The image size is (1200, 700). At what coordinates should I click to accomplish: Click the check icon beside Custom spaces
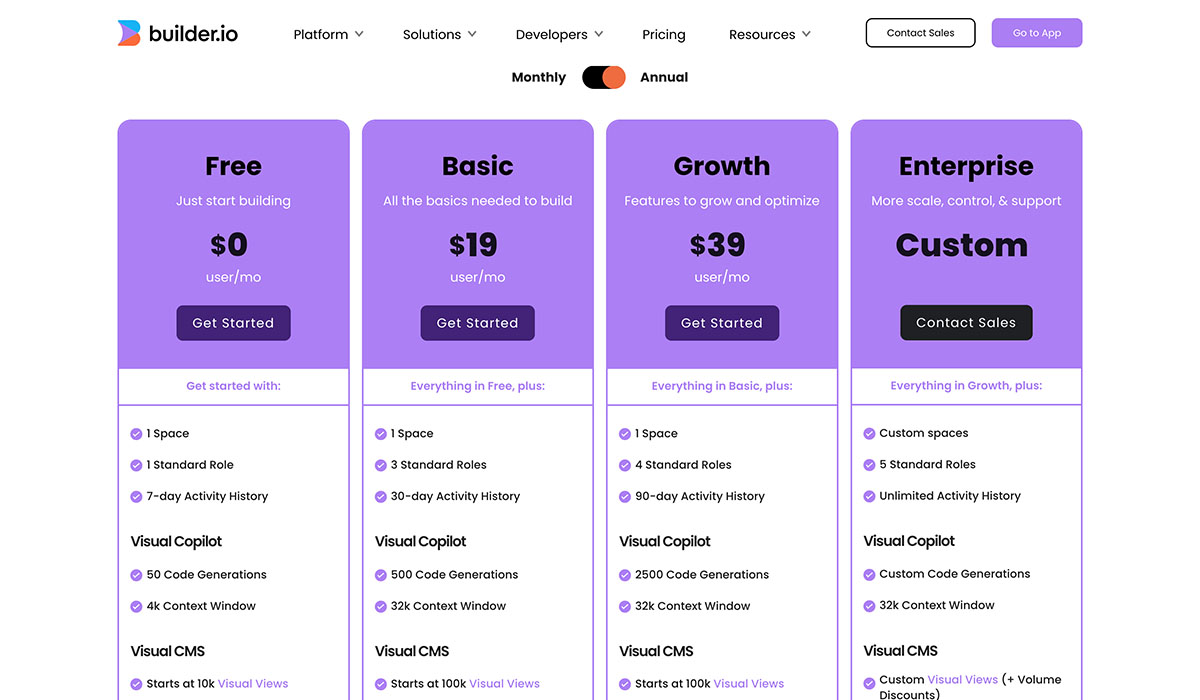click(869, 433)
